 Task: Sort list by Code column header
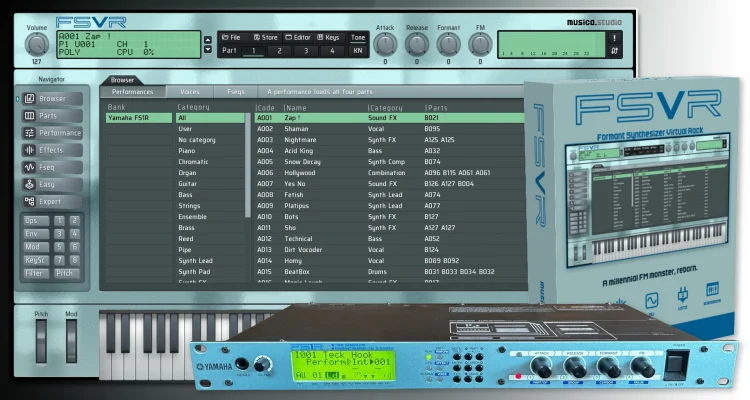[266, 108]
